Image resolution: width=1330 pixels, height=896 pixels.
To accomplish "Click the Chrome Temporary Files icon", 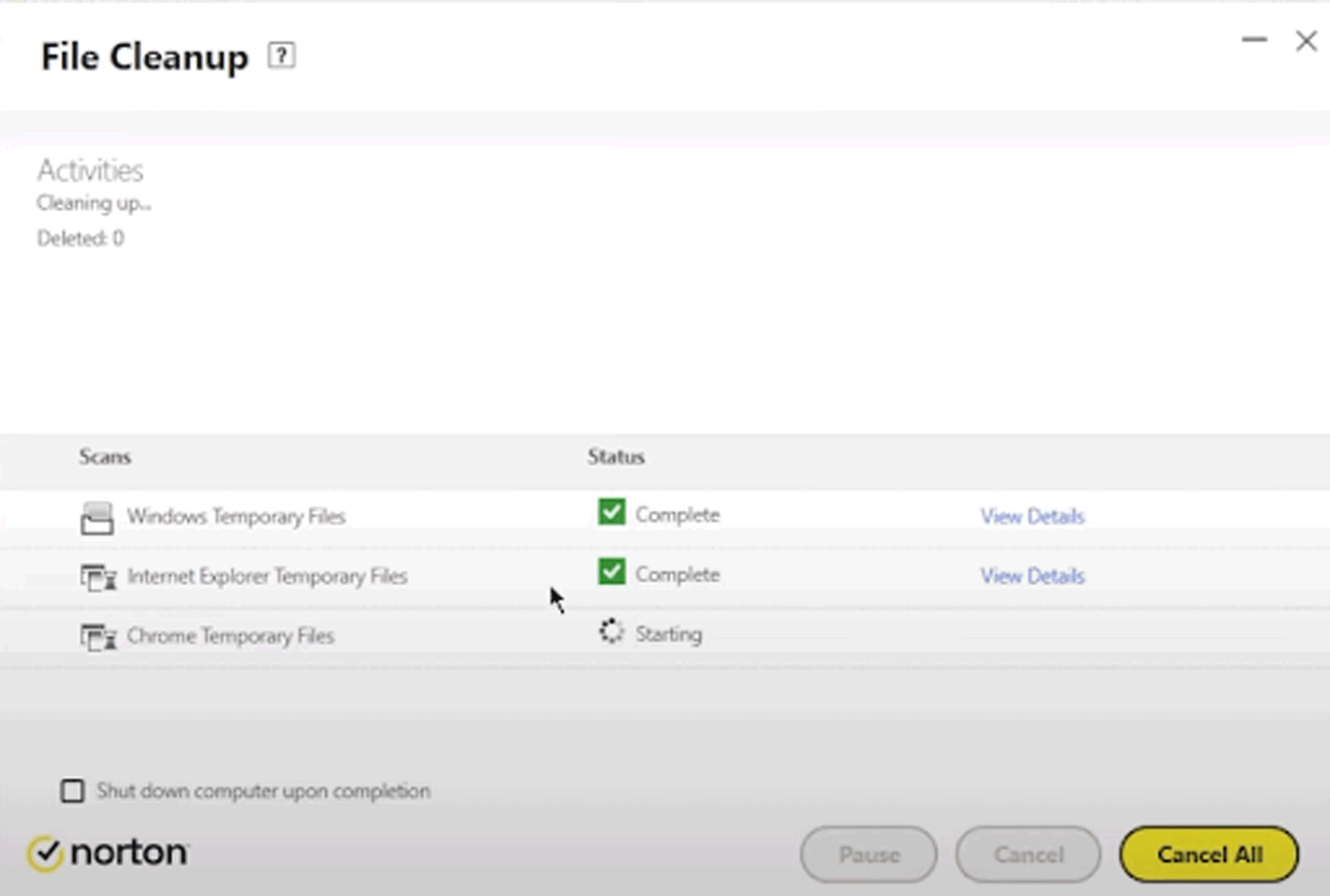I will coord(98,637).
